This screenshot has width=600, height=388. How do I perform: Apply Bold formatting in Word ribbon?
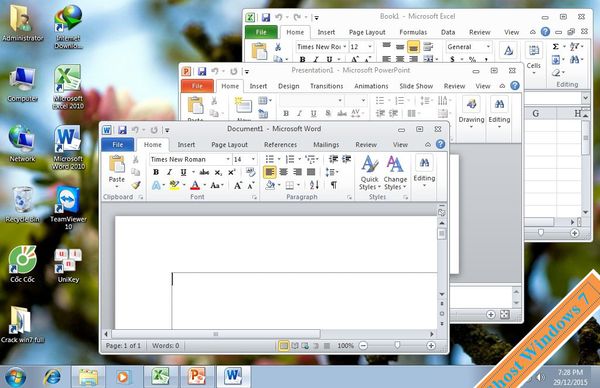[x=156, y=172]
